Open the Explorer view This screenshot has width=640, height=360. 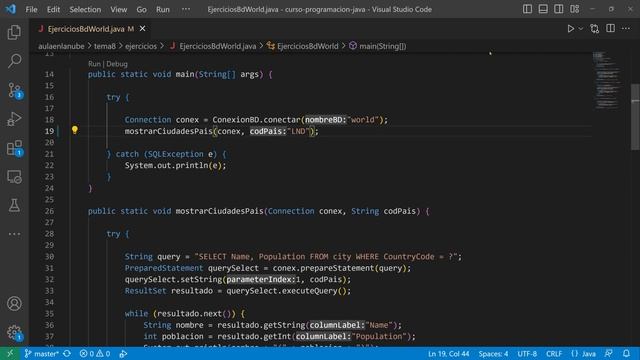14,32
